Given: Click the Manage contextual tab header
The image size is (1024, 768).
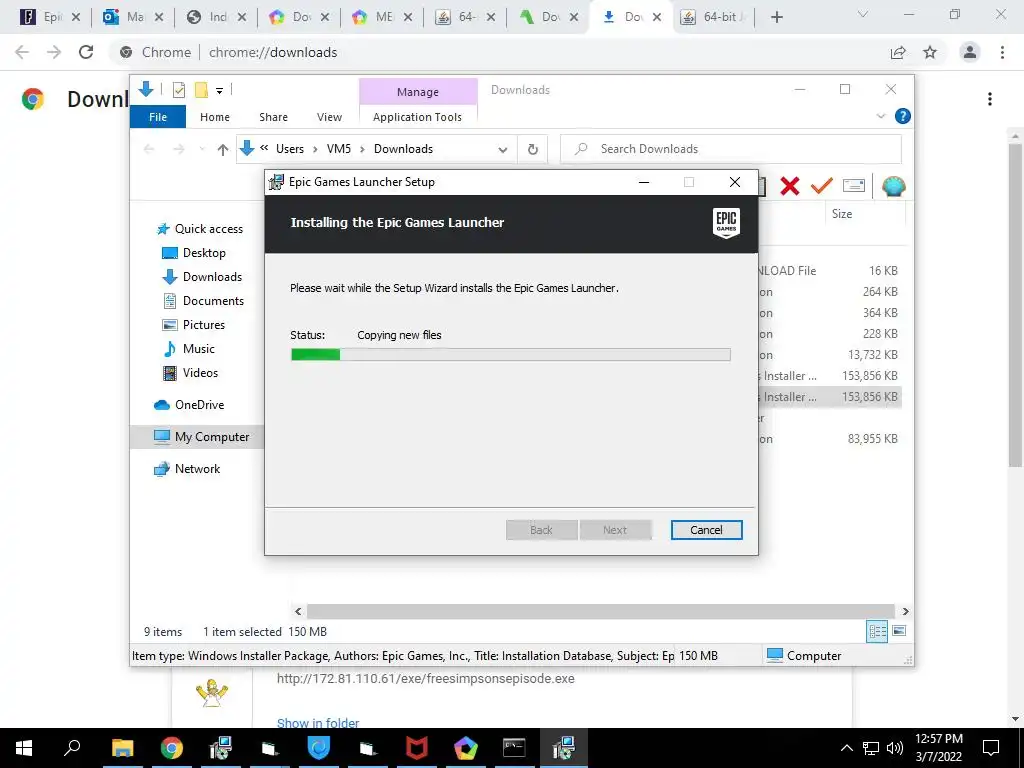Looking at the screenshot, I should (x=418, y=92).
